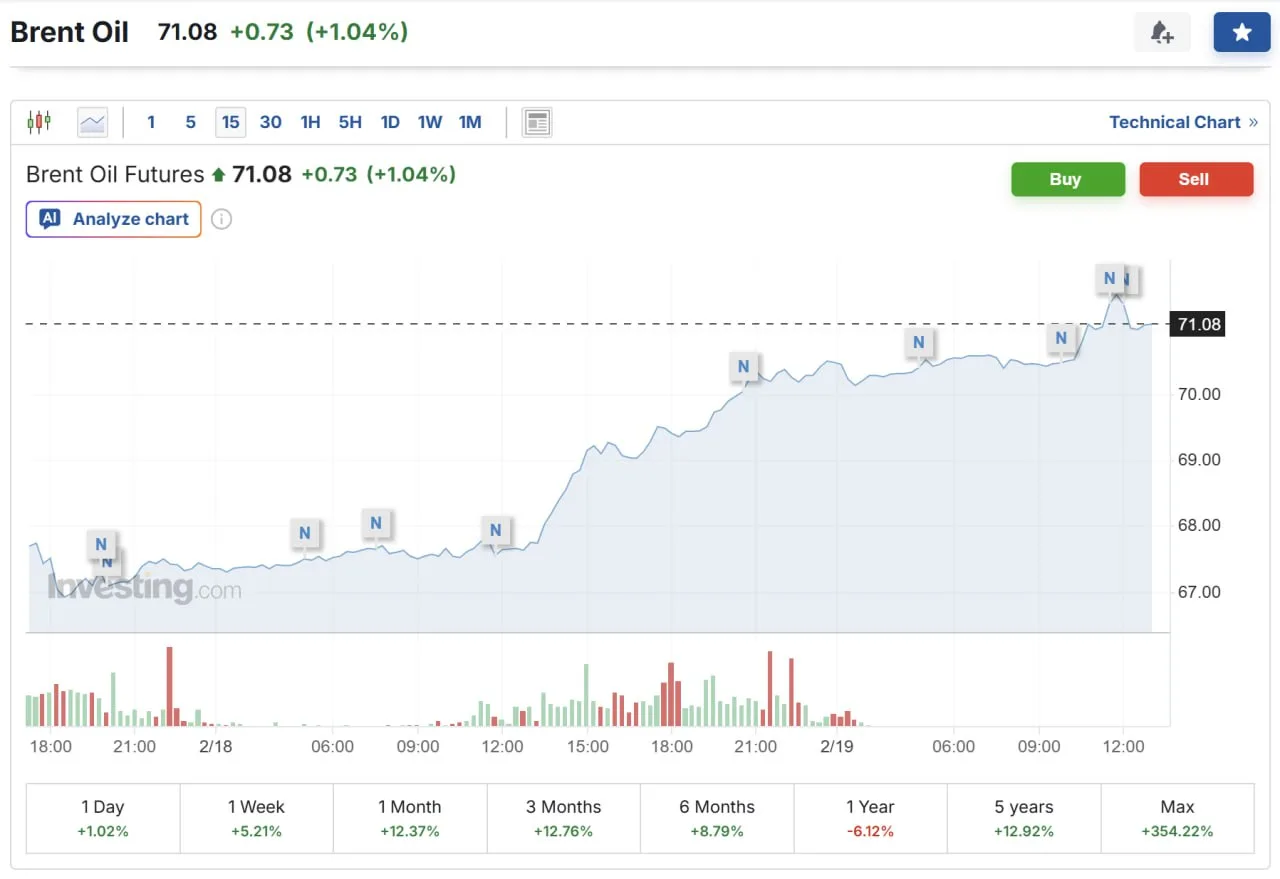Open the news marker at the chart peak
The width and height of the screenshot is (1280, 879).
point(1109,278)
